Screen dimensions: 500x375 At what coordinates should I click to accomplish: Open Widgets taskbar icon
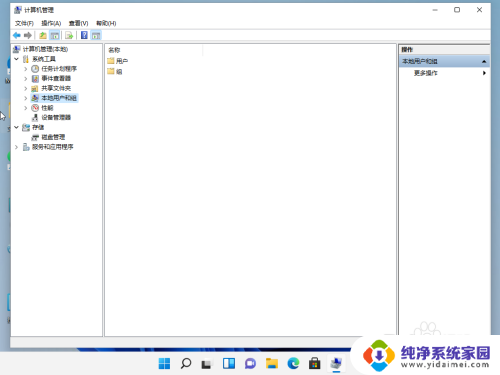click(229, 363)
